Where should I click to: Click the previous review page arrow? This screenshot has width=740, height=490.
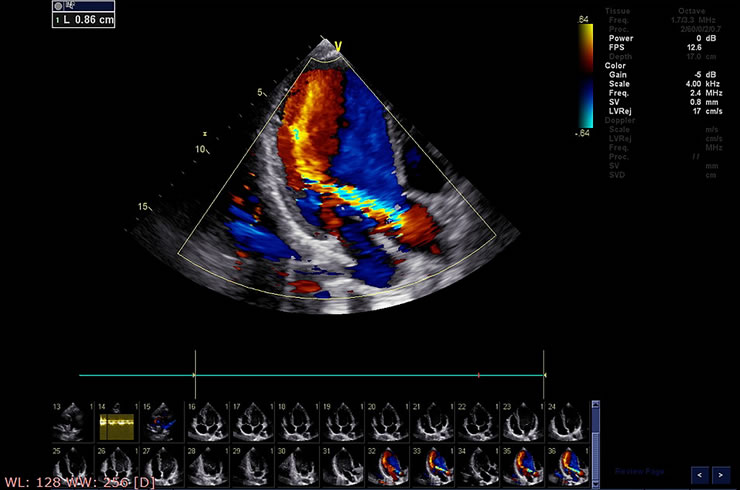point(701,473)
